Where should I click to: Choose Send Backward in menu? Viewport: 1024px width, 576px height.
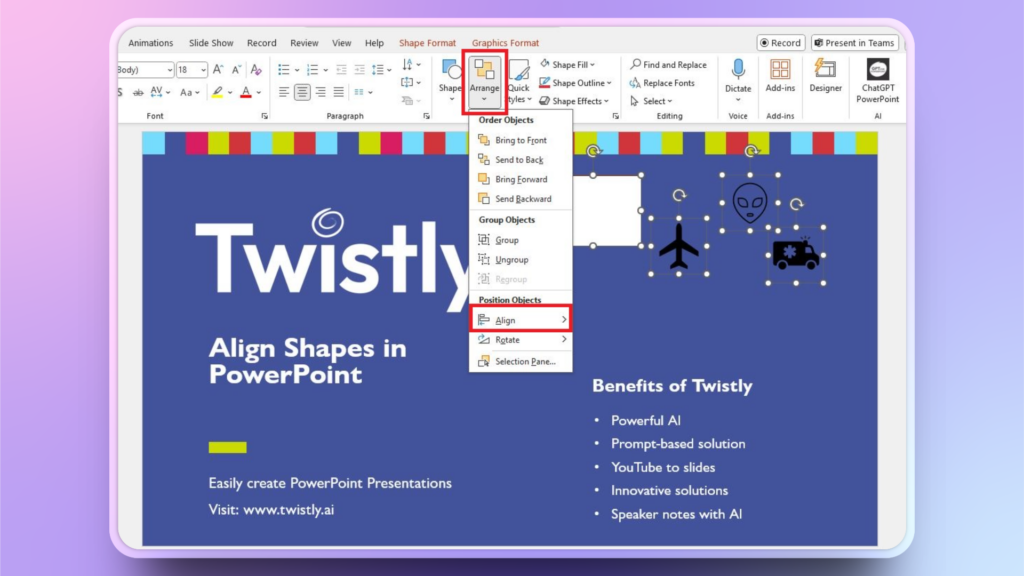520,199
